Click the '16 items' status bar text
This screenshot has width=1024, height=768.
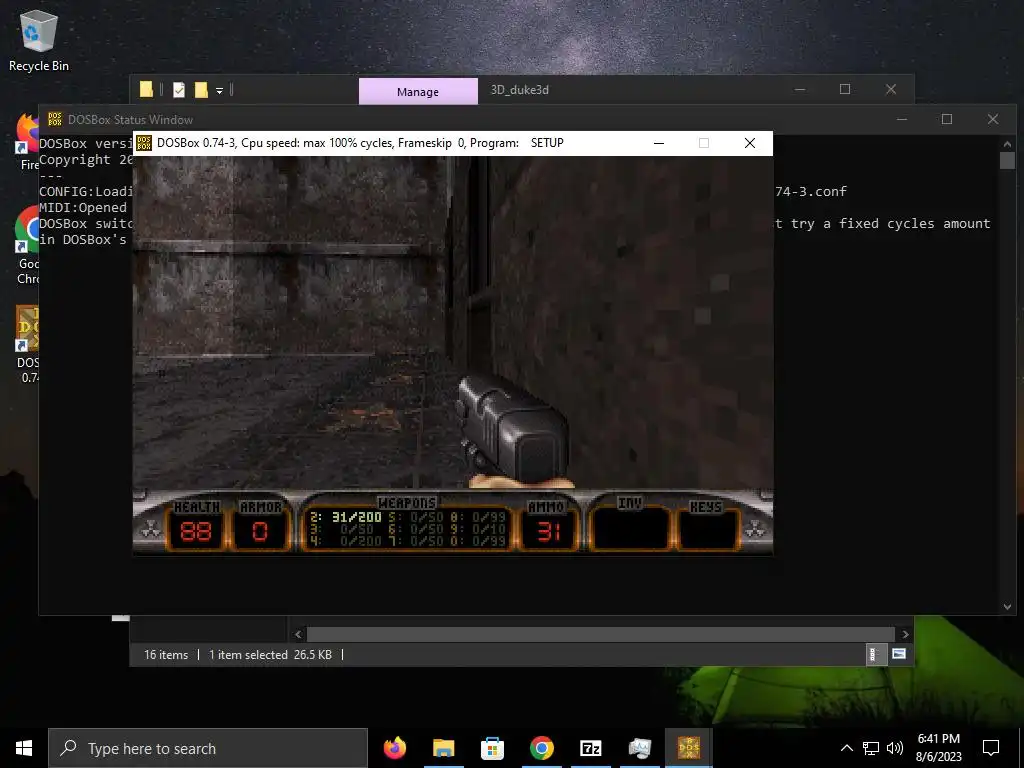pyautogui.click(x=166, y=654)
